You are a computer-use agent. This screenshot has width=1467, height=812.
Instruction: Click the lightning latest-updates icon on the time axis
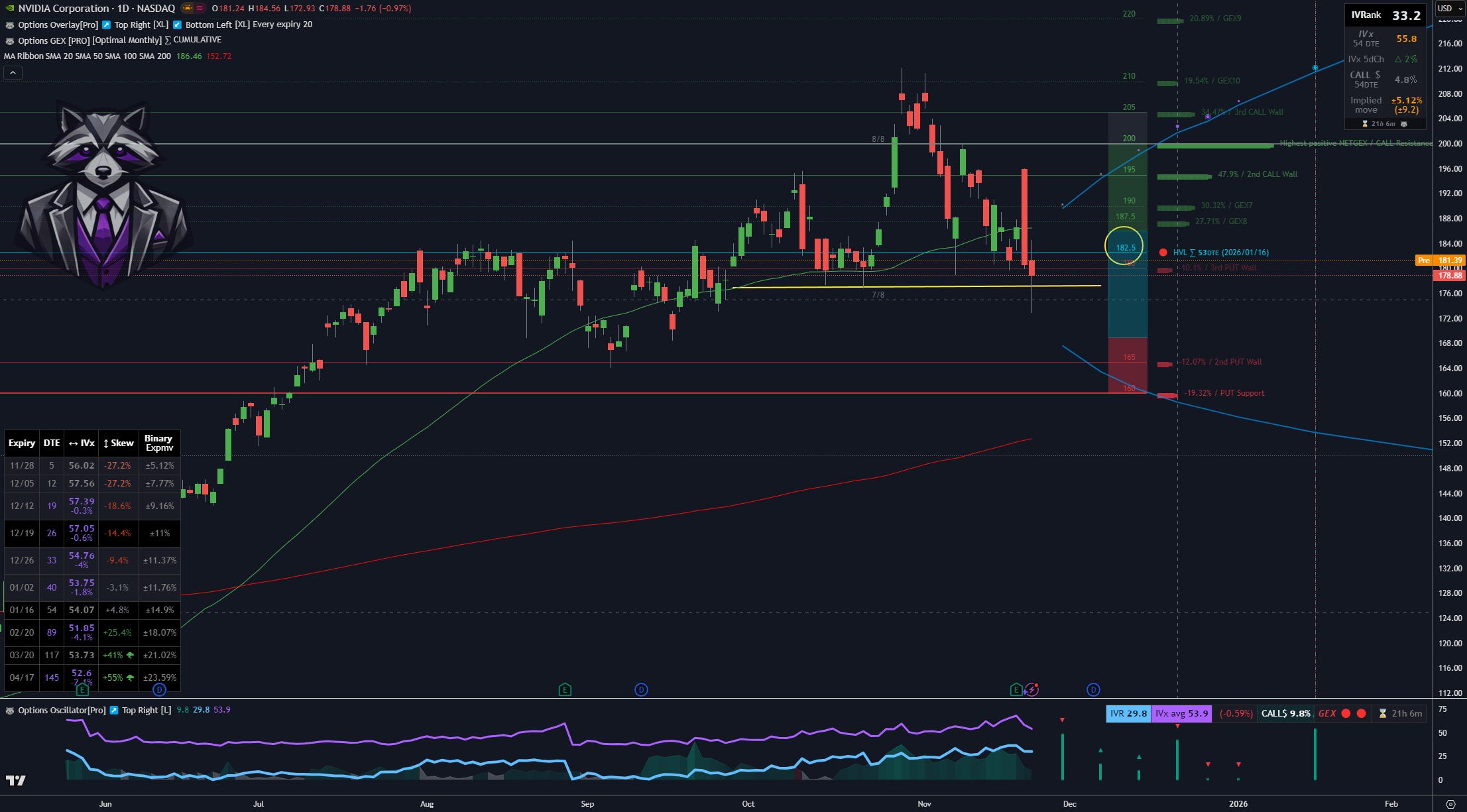tap(1031, 690)
